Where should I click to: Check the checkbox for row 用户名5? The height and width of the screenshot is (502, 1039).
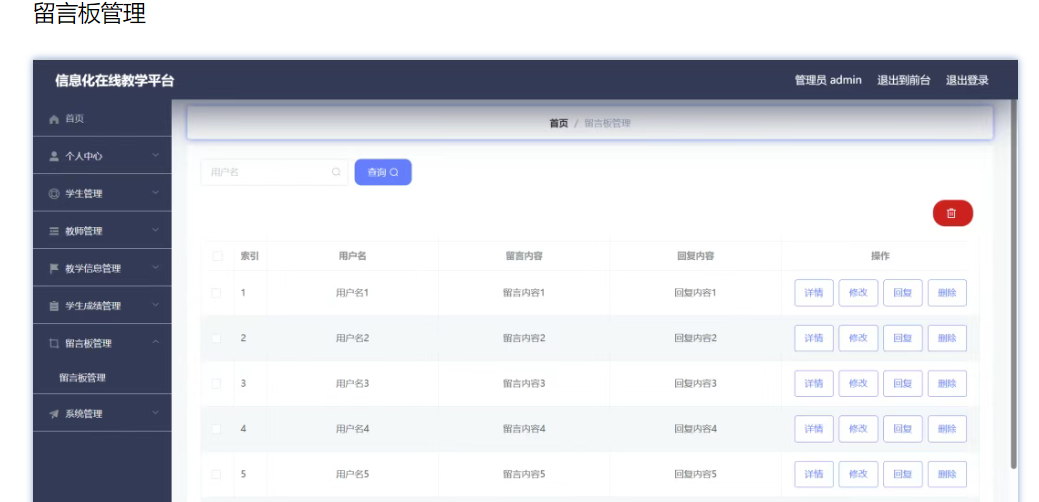tap(216, 474)
